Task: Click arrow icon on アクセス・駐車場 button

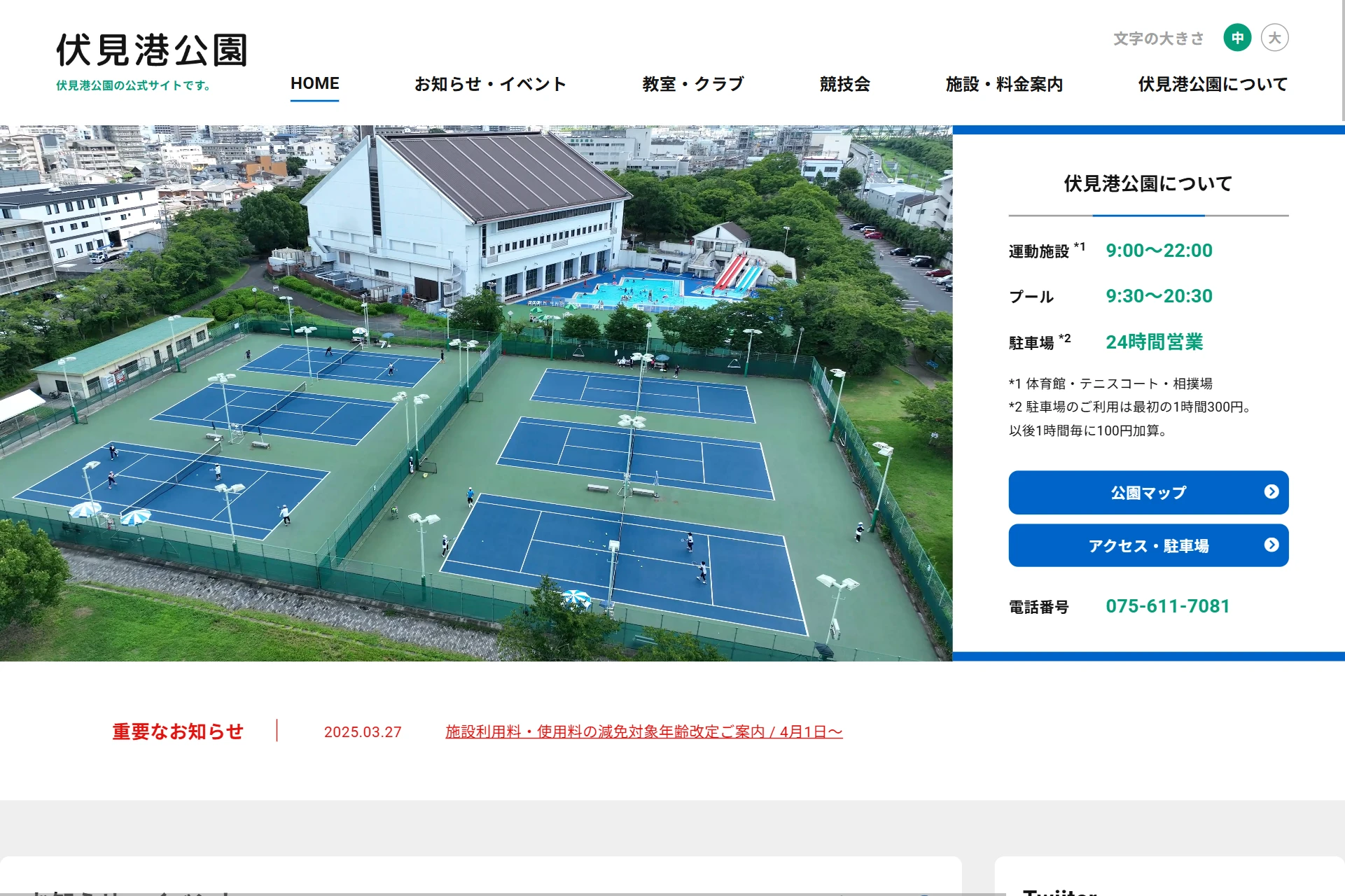Action: click(x=1271, y=545)
